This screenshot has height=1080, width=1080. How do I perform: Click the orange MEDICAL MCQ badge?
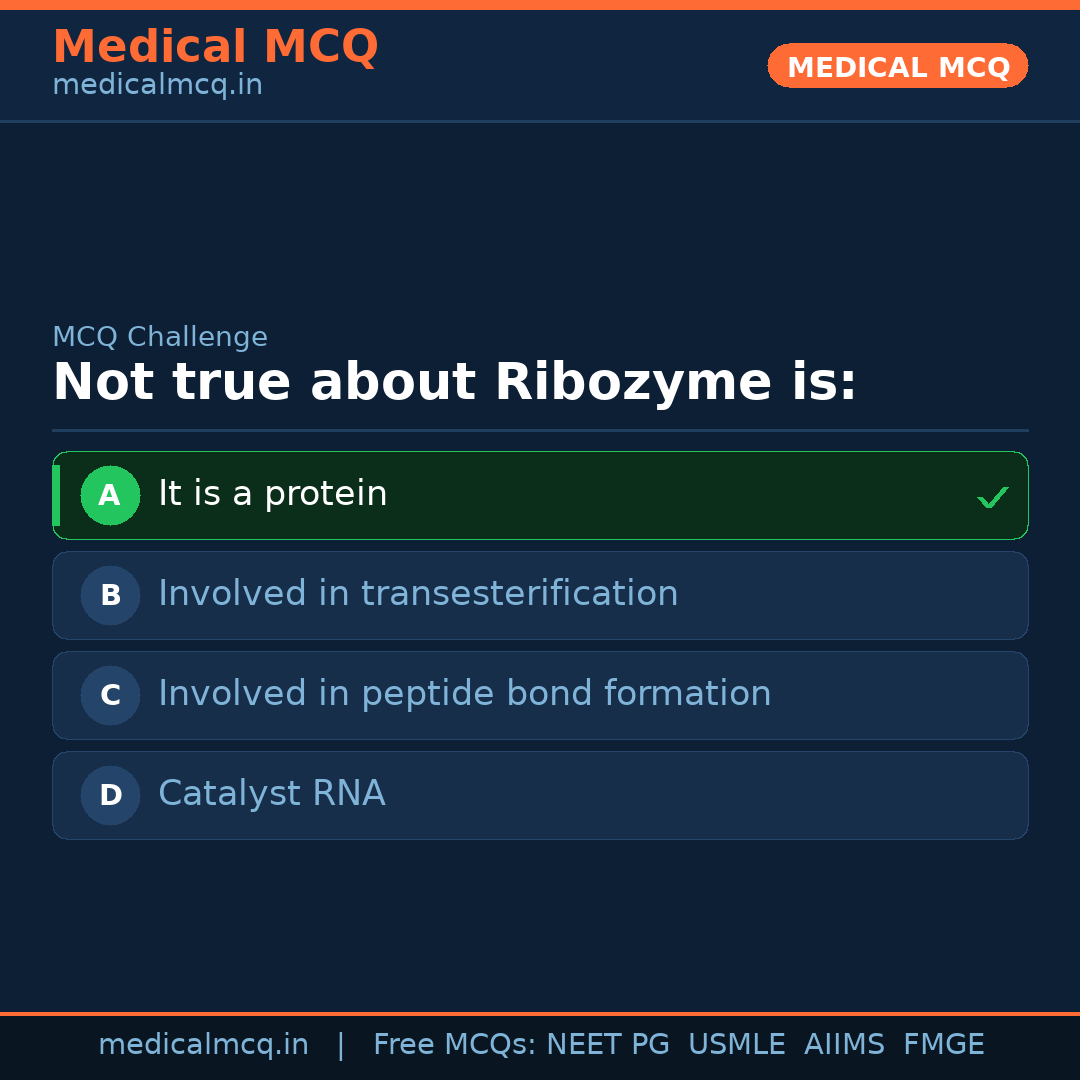pos(897,66)
